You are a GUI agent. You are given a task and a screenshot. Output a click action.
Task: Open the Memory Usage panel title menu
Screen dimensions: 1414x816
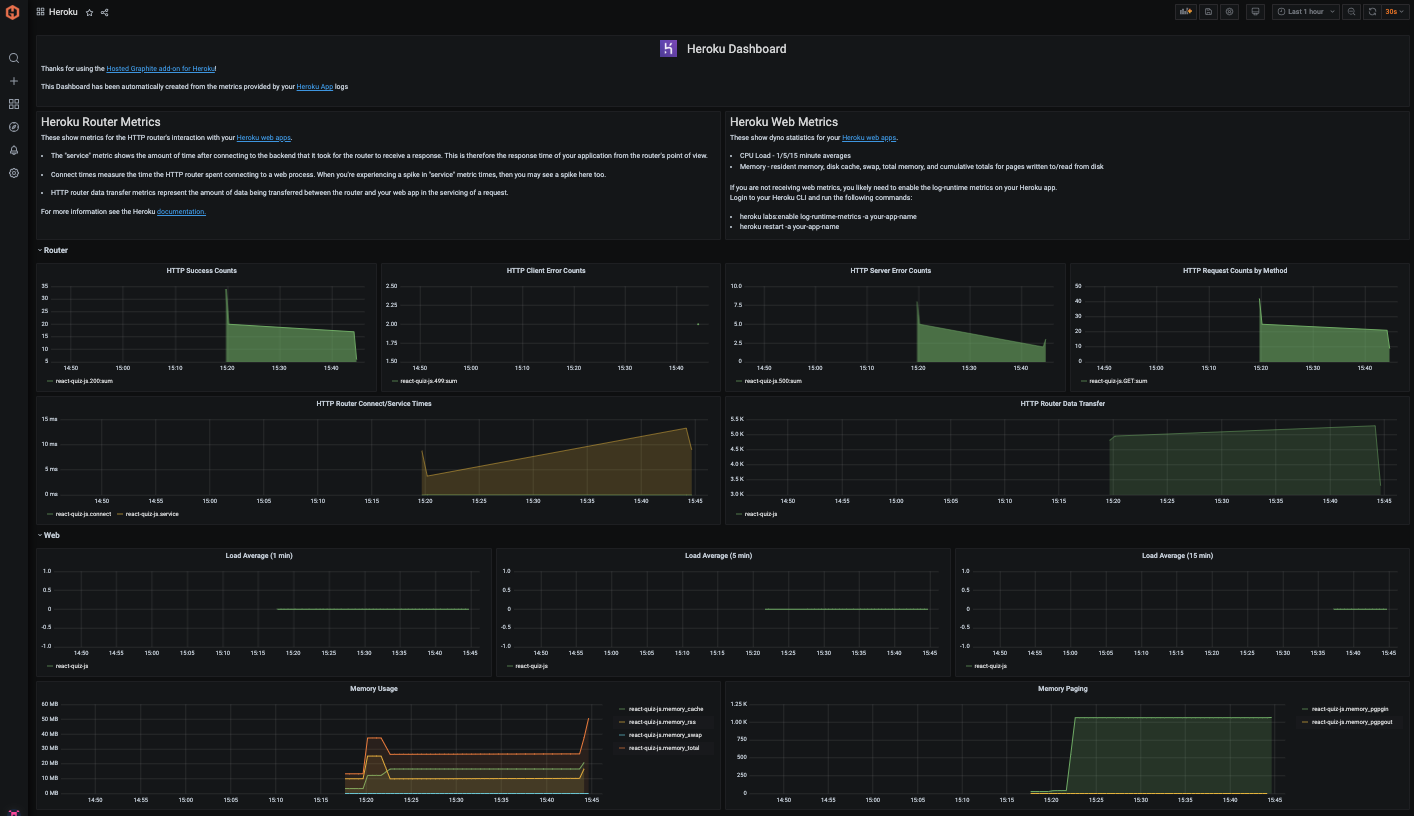click(374, 689)
